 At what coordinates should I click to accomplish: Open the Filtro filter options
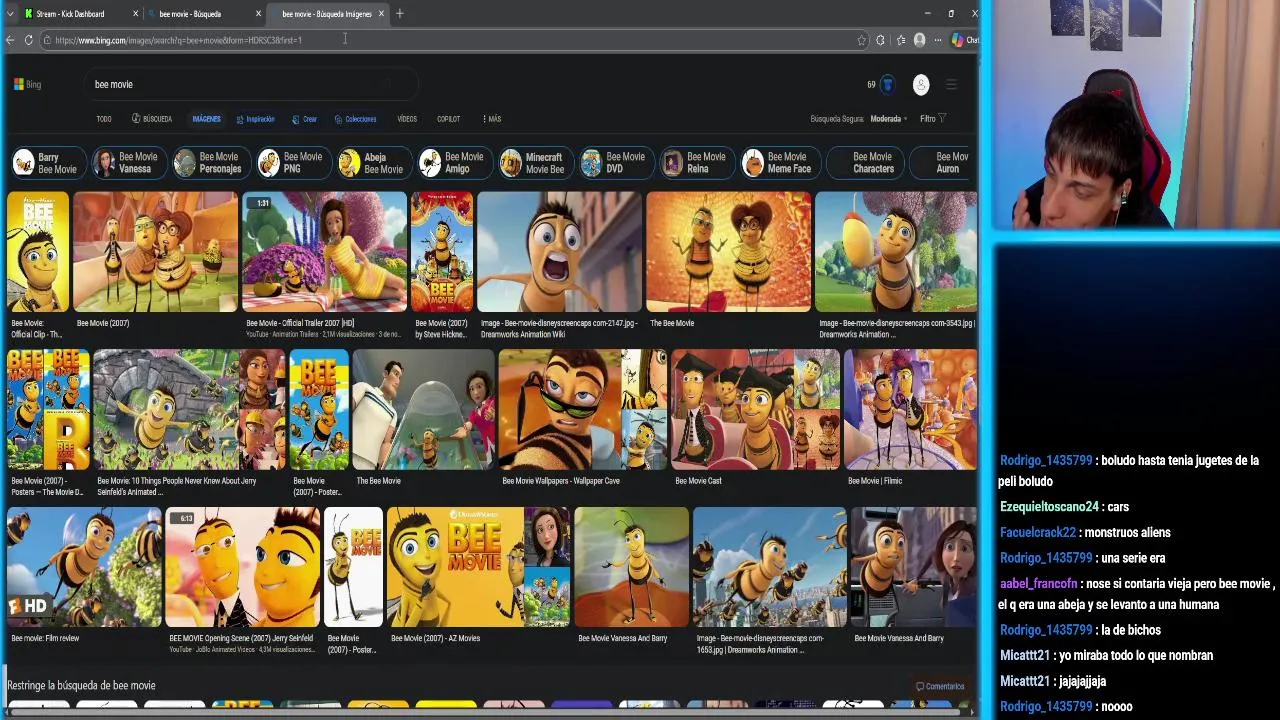(x=932, y=119)
